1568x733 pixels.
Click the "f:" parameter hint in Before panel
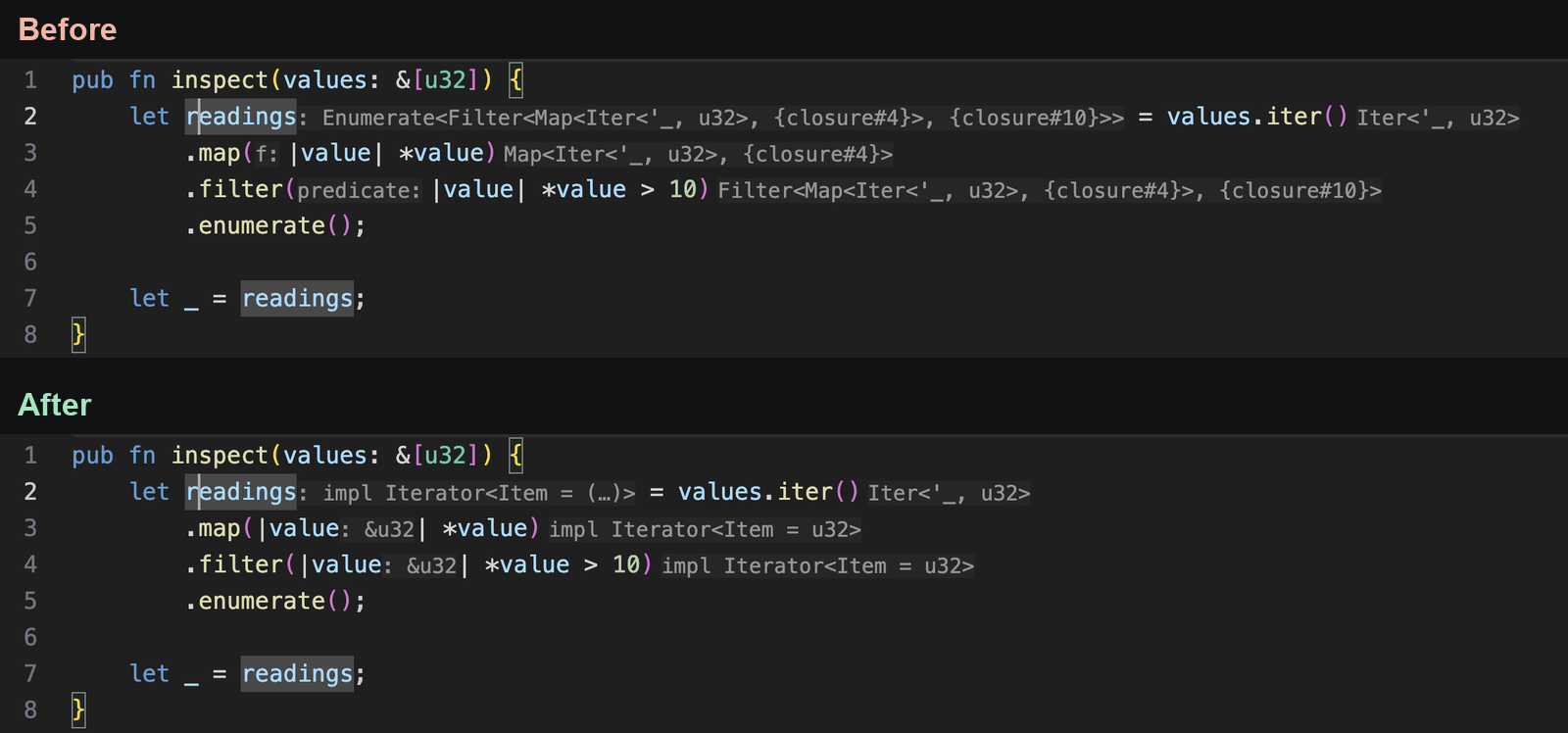click(267, 154)
